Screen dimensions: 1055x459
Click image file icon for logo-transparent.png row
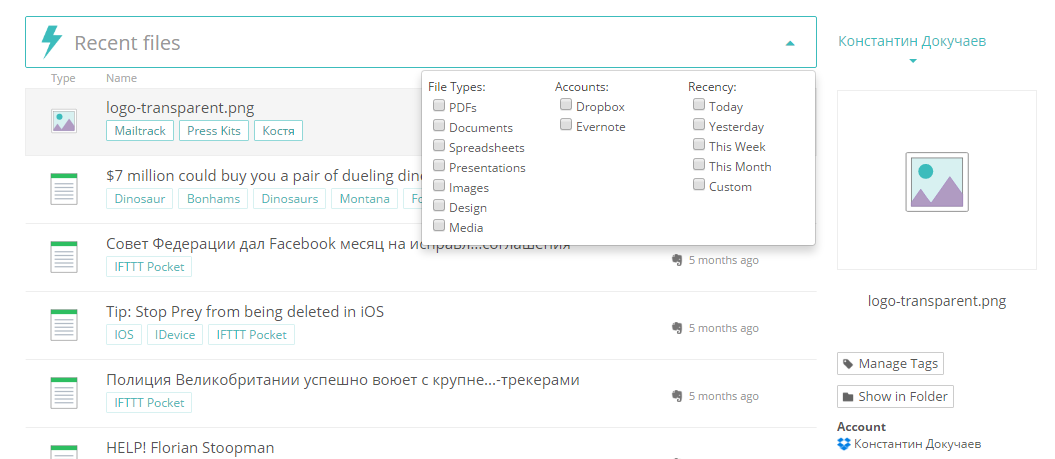64,121
